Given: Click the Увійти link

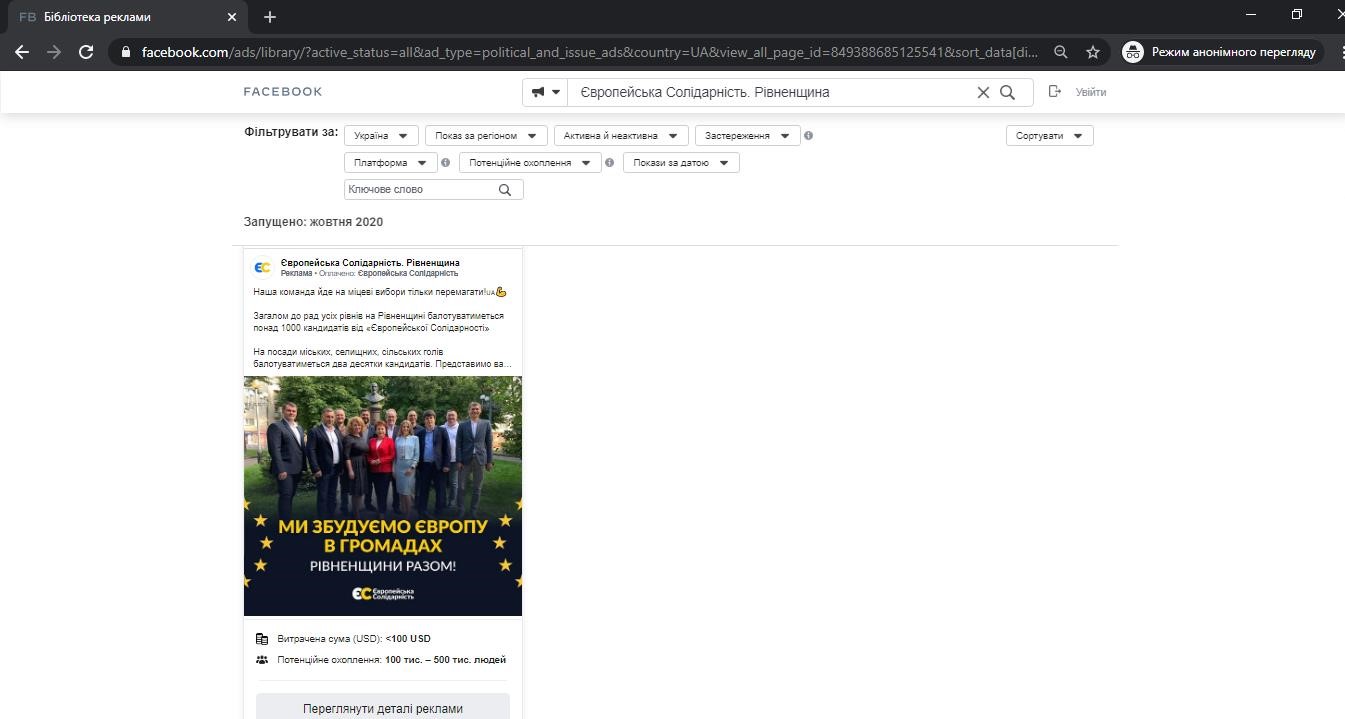Looking at the screenshot, I should pyautogui.click(x=1091, y=92).
